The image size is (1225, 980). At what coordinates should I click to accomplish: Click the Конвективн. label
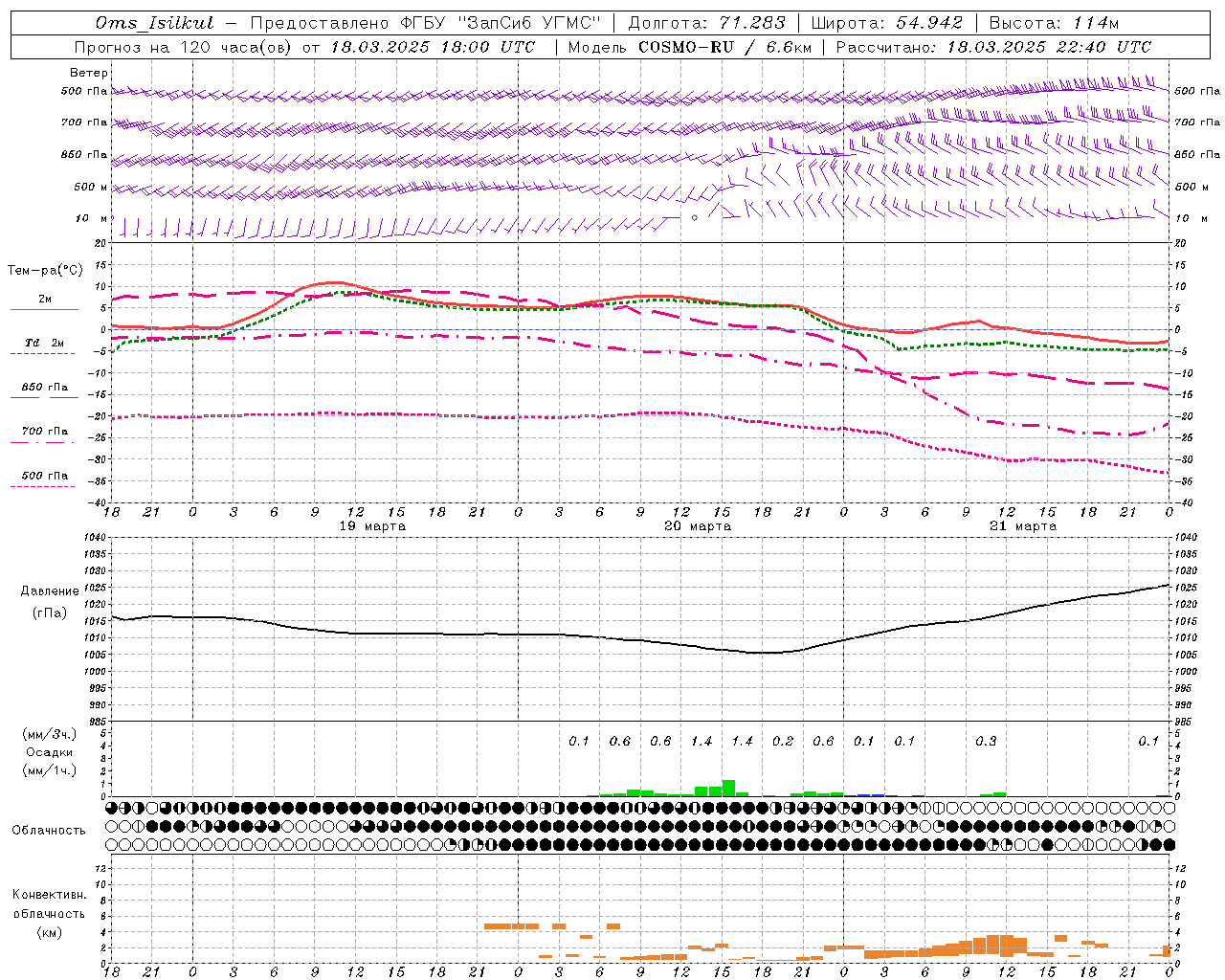click(x=49, y=895)
